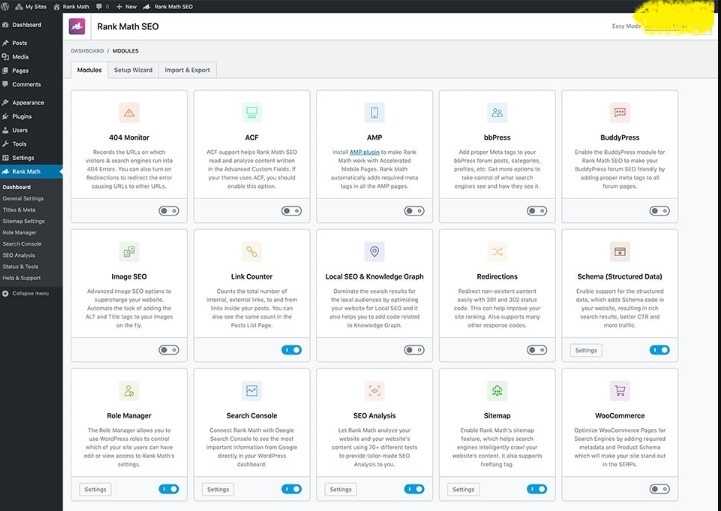
Task: Enable the AMP module toggle
Action: [414, 211]
